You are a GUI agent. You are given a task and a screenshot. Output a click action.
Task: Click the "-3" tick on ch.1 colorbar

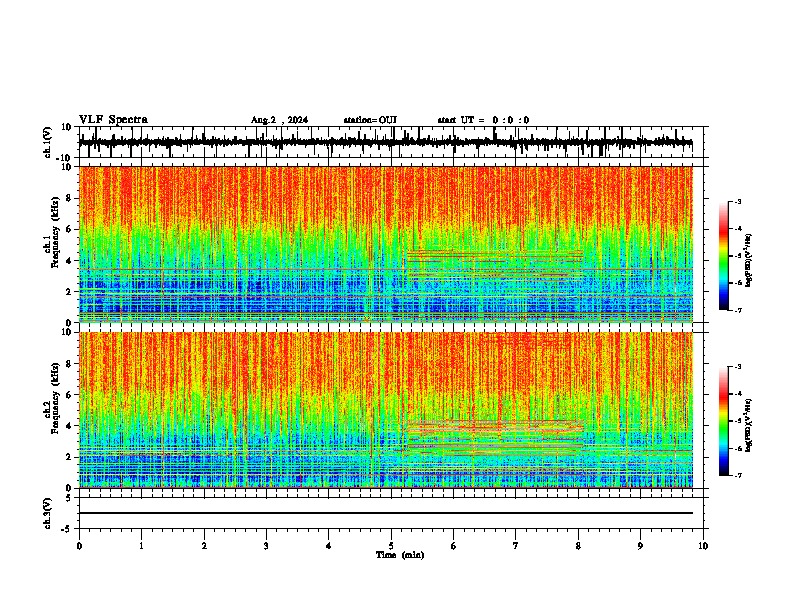[738, 201]
